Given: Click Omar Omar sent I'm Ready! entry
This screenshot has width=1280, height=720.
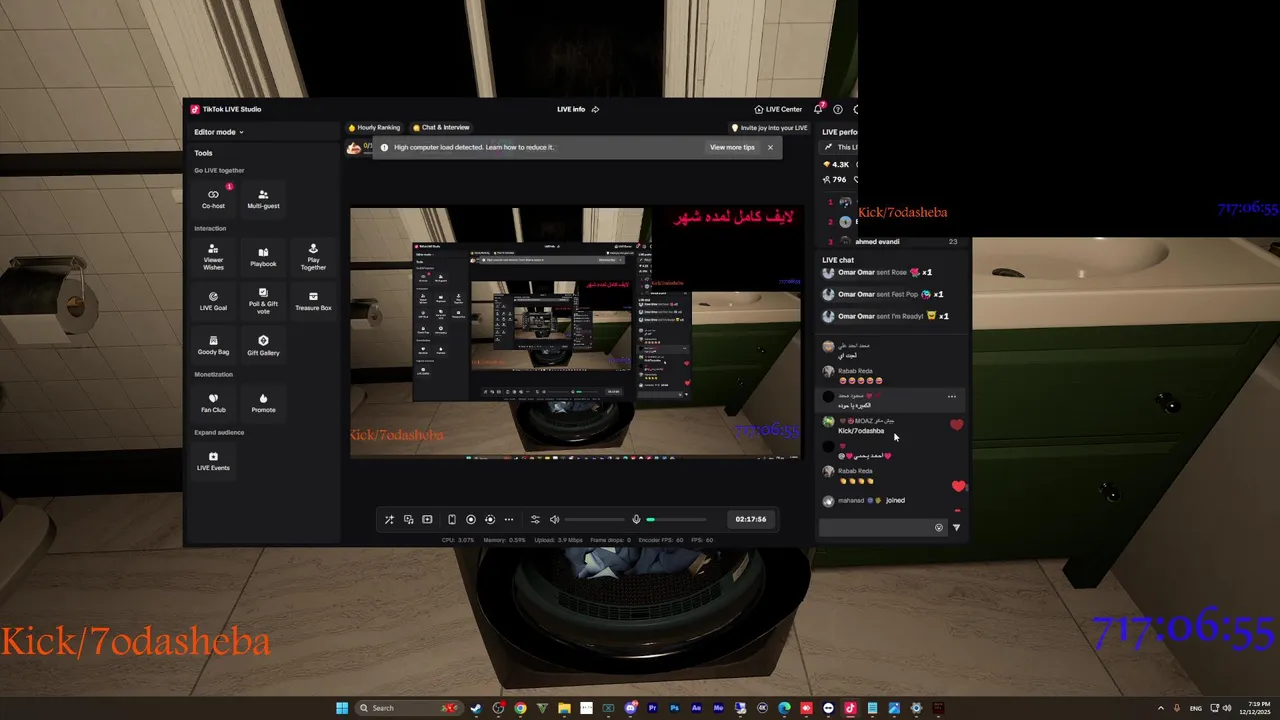Looking at the screenshot, I should (x=884, y=316).
